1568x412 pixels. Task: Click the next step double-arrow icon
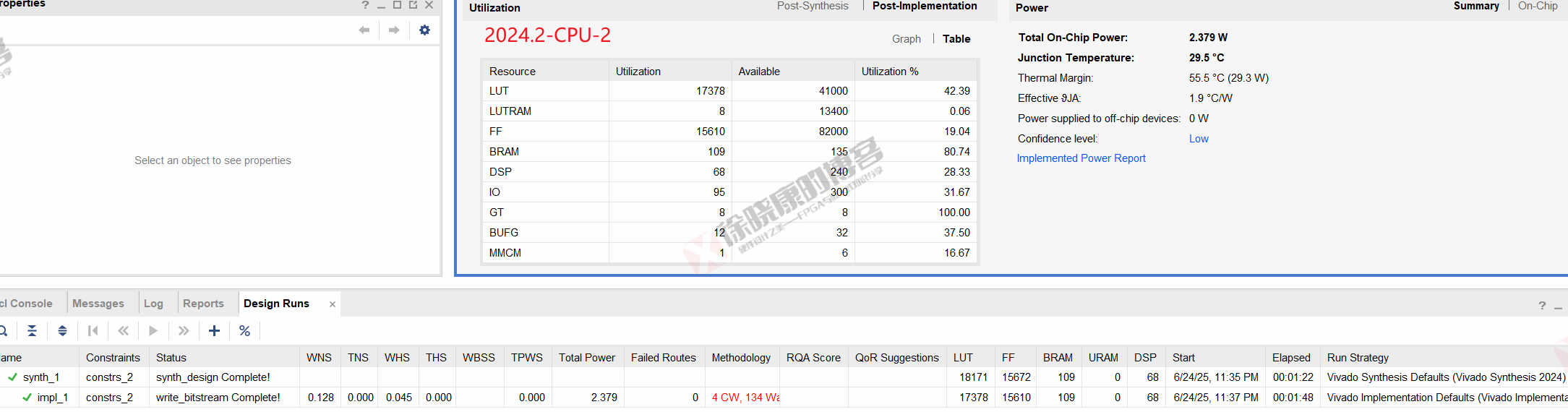[184, 330]
